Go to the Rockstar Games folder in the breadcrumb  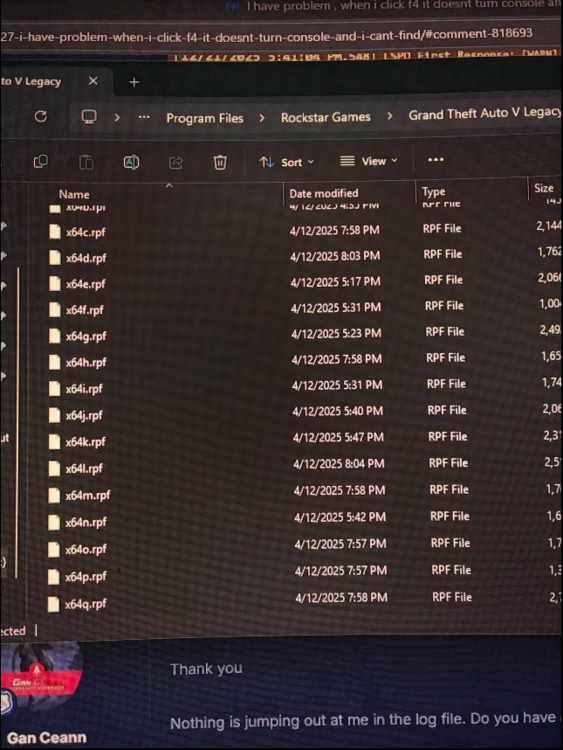[326, 117]
